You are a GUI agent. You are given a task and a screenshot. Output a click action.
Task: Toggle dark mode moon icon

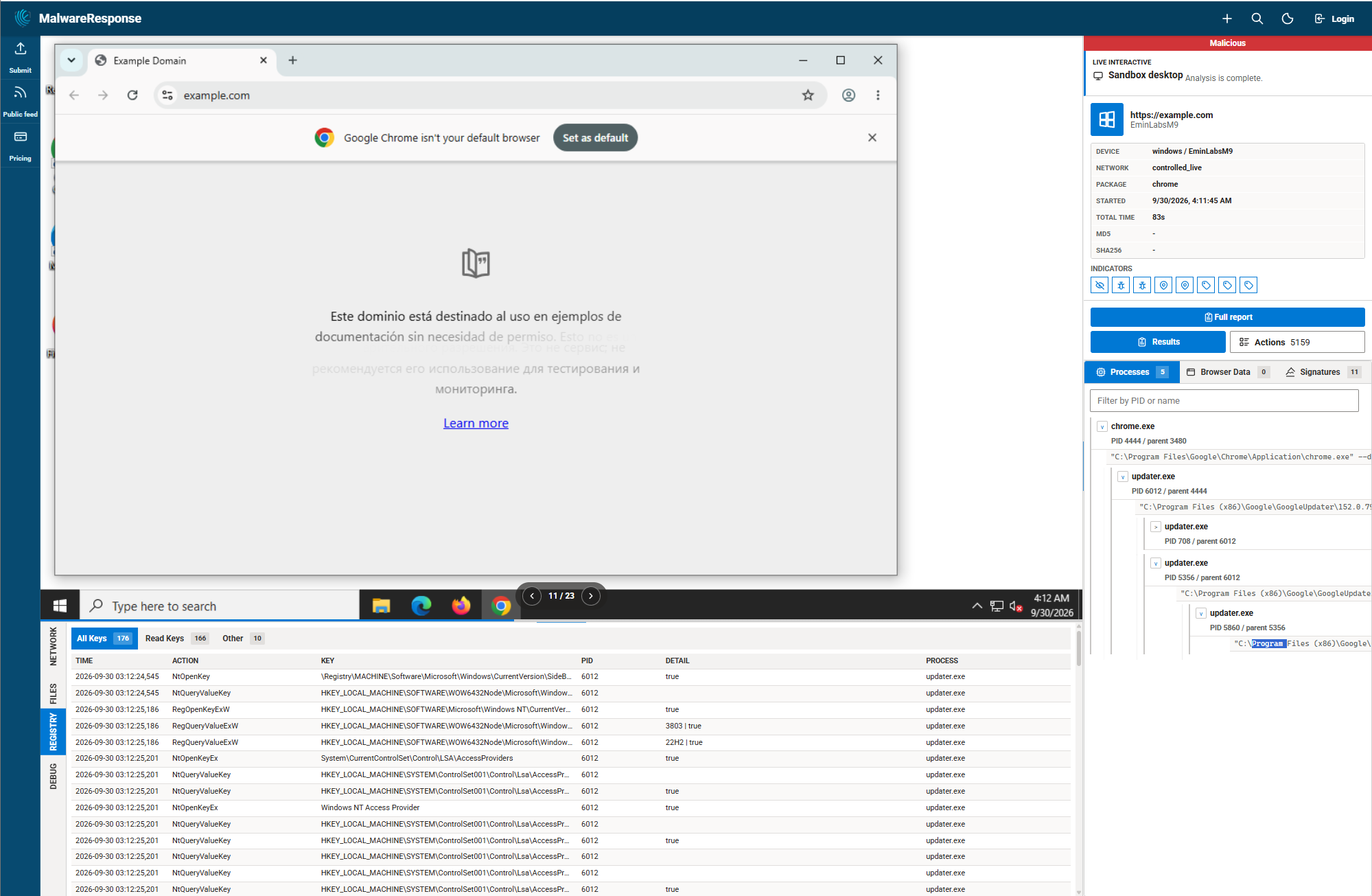[1288, 19]
